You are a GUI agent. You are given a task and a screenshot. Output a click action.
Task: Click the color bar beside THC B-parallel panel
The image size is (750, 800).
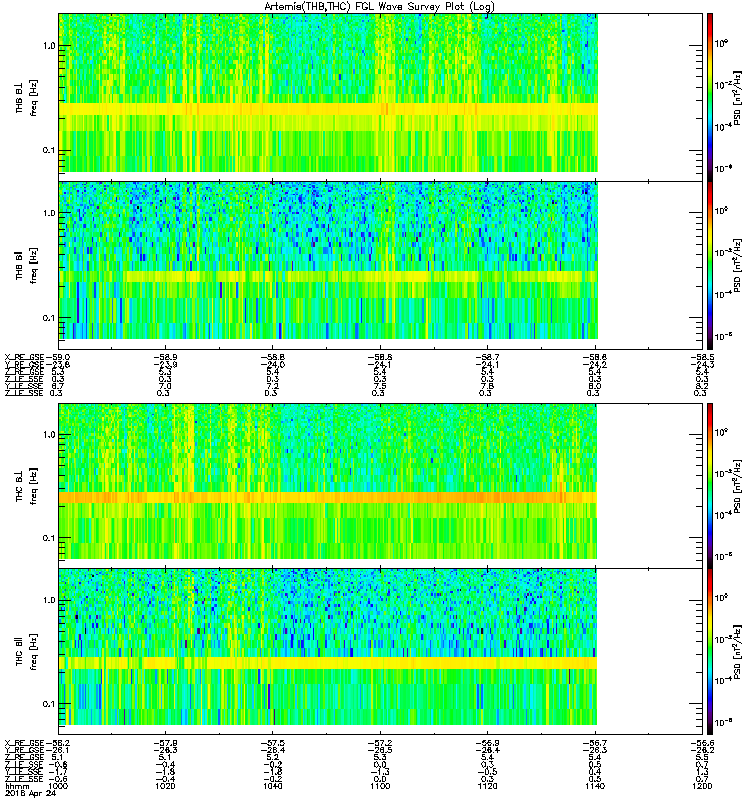(x=710, y=651)
